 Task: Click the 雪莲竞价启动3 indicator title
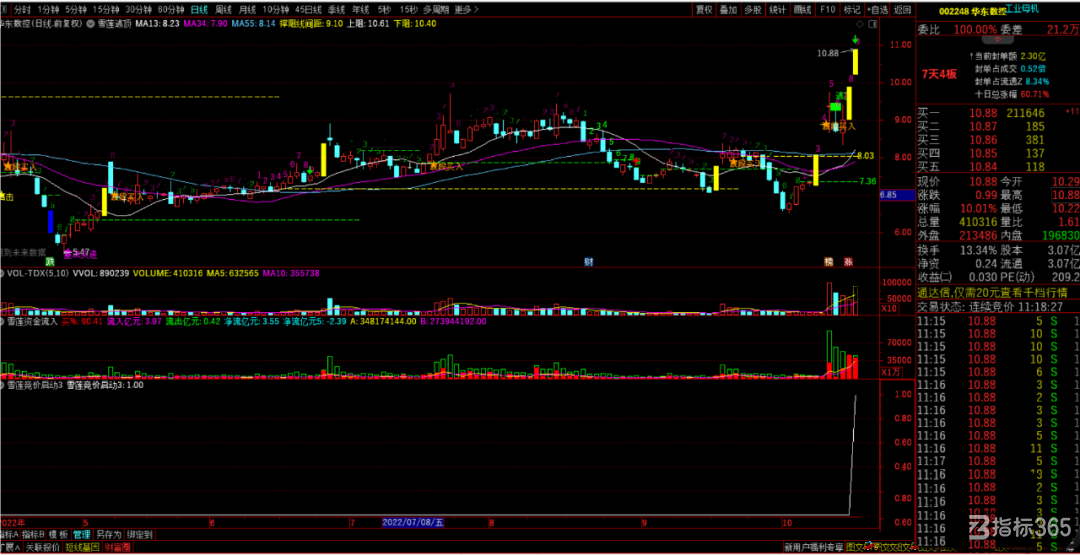36,386
